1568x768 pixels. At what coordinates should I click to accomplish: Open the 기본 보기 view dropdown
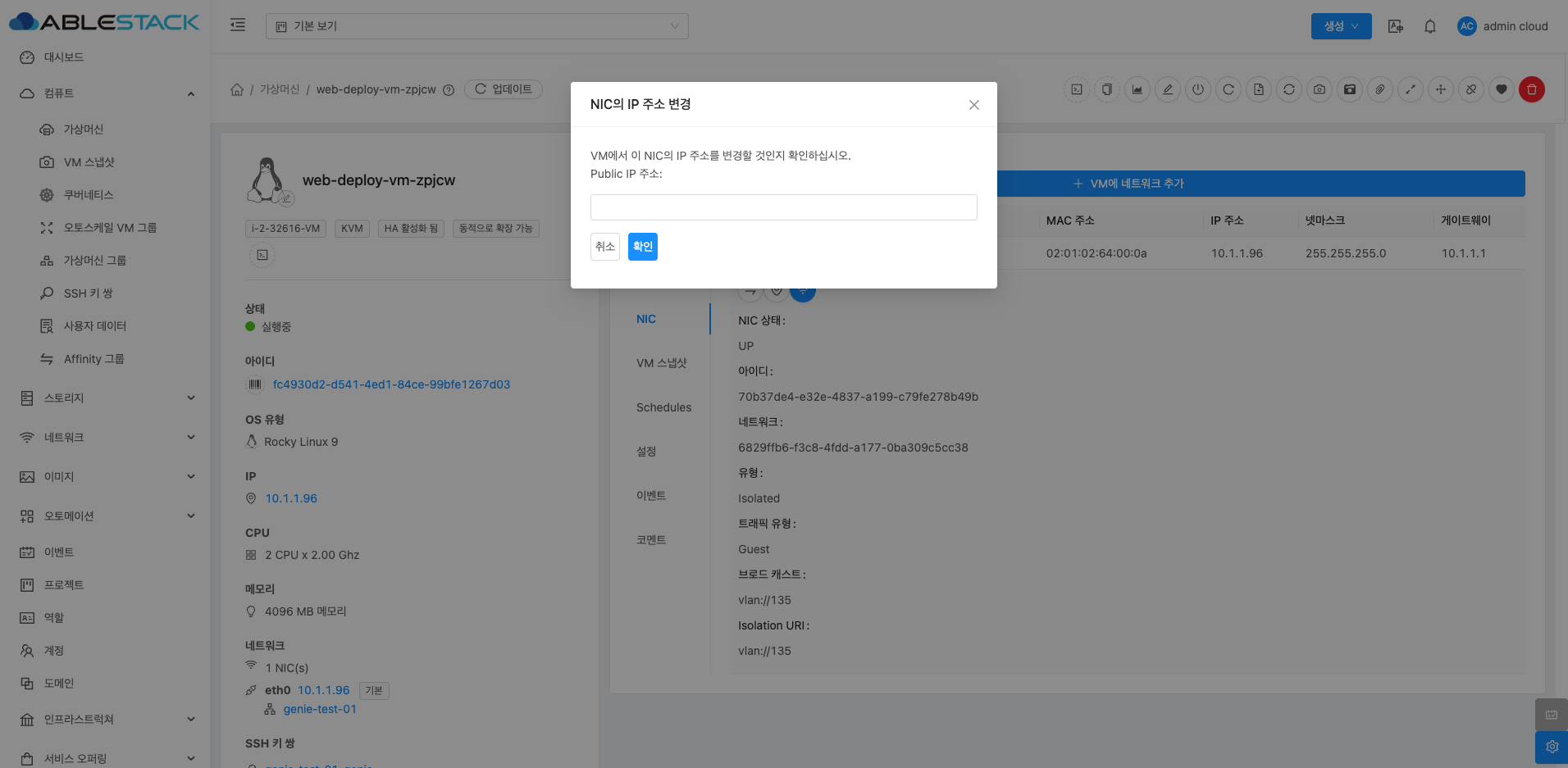[476, 26]
